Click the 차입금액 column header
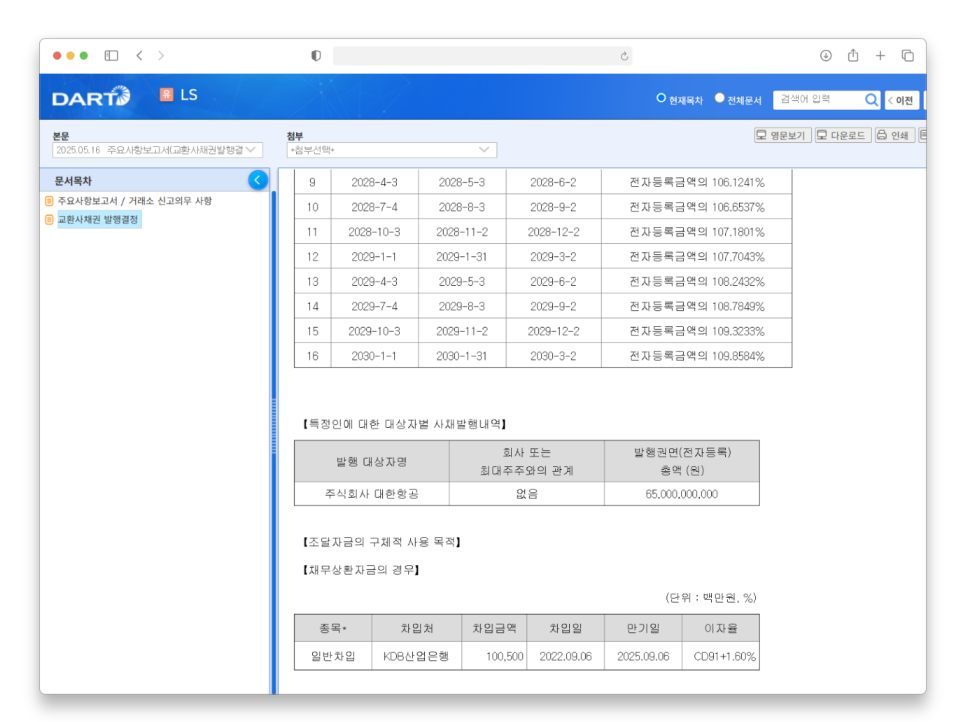This screenshot has width=966, height=722. [x=494, y=628]
